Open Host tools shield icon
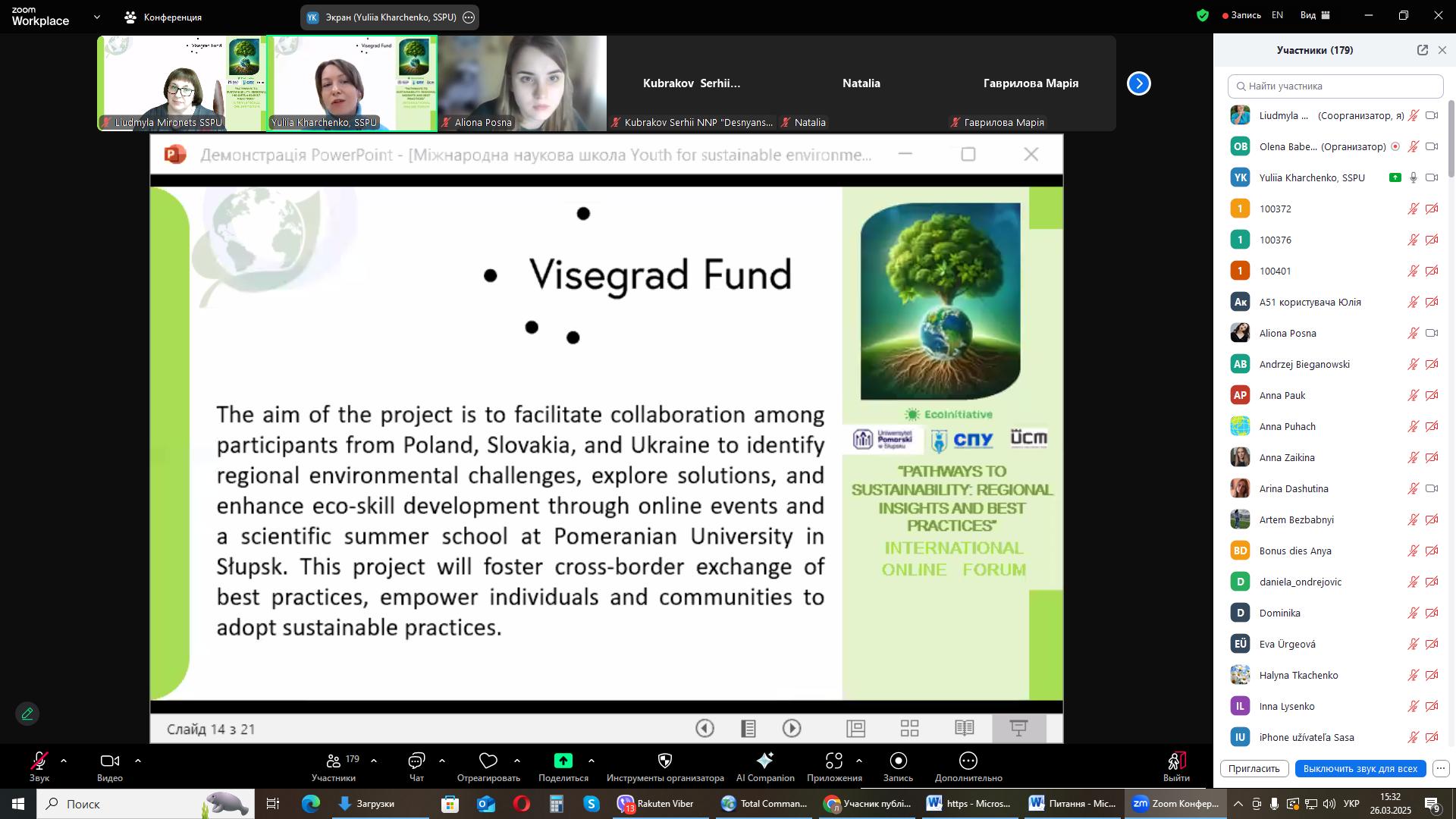This screenshot has height=819, width=1456. click(x=665, y=761)
